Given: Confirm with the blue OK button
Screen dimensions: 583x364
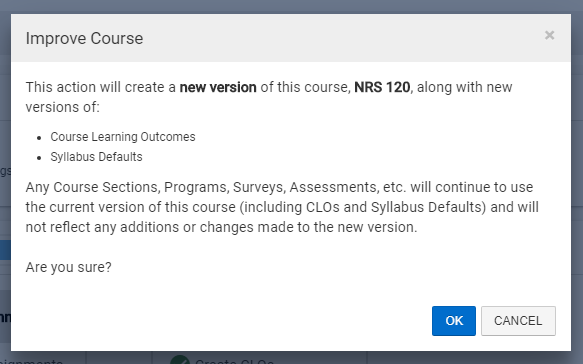Looking at the screenshot, I should [x=454, y=320].
